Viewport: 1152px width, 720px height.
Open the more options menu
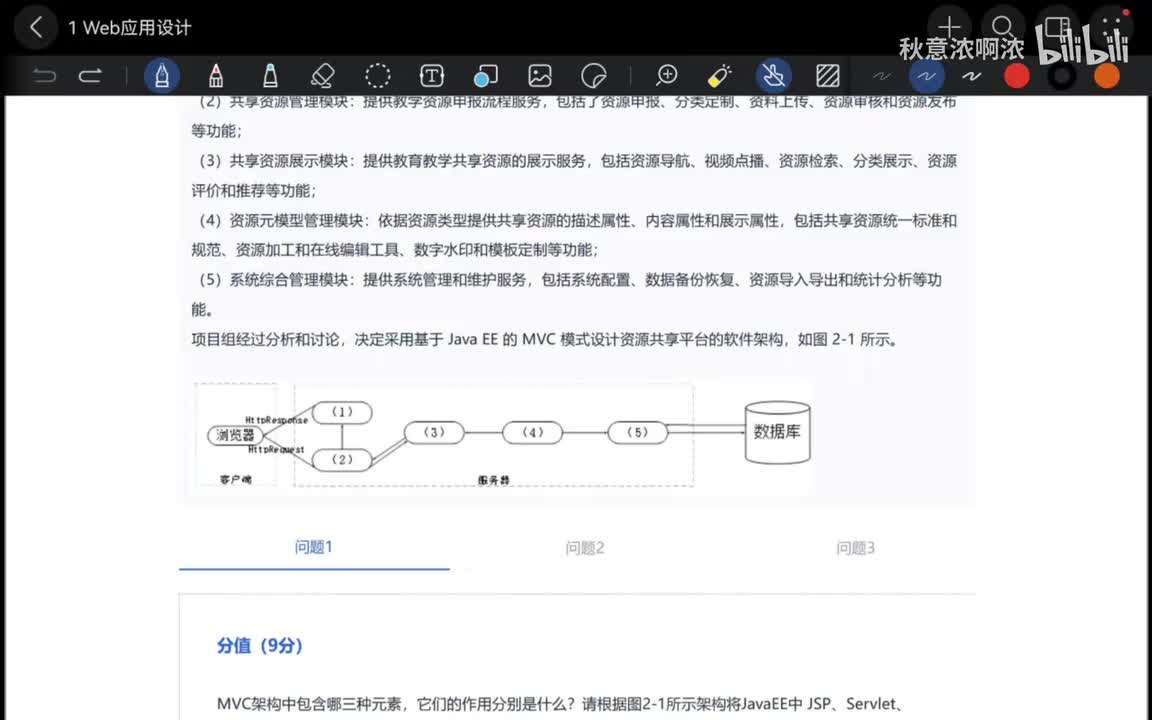1112,28
